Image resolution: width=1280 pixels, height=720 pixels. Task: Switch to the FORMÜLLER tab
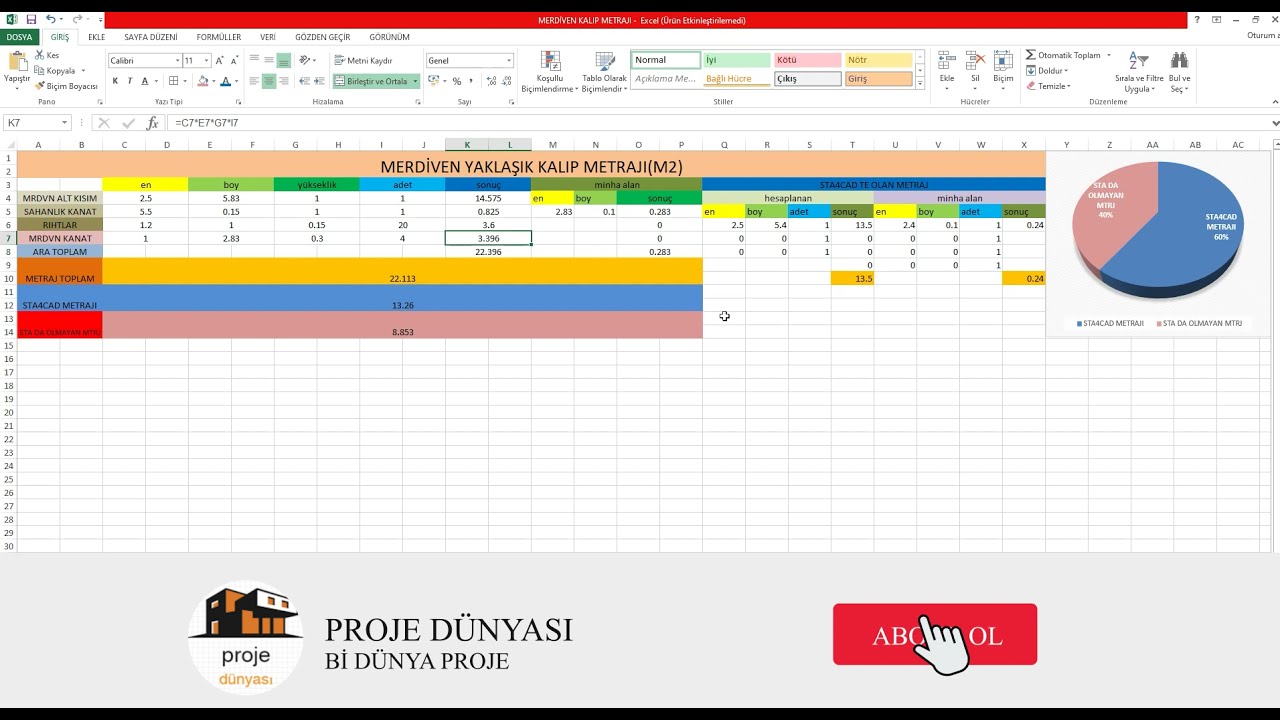click(x=218, y=37)
